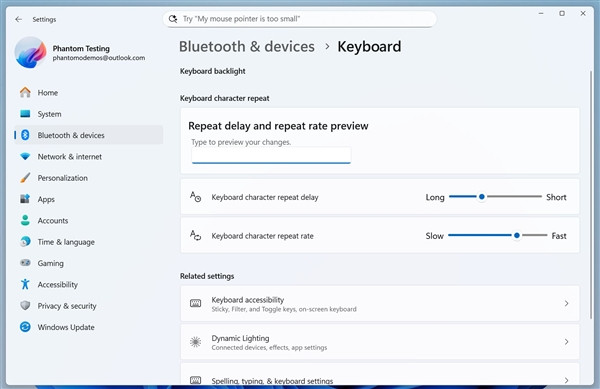Click the repeat delay slider handle
The height and width of the screenshot is (389, 600).
pyautogui.click(x=482, y=197)
